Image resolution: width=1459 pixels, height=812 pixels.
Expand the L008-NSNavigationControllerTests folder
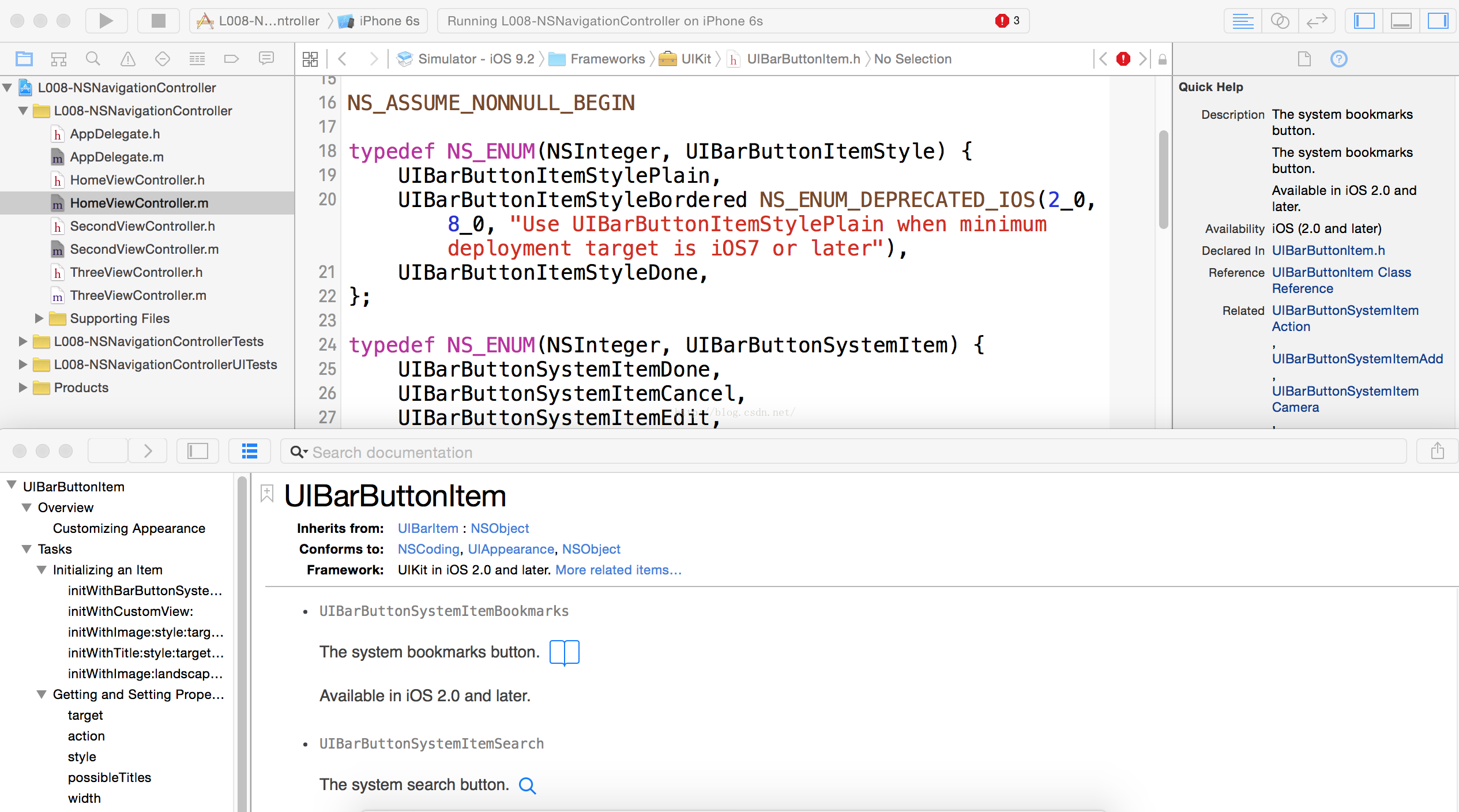pyautogui.click(x=22, y=341)
